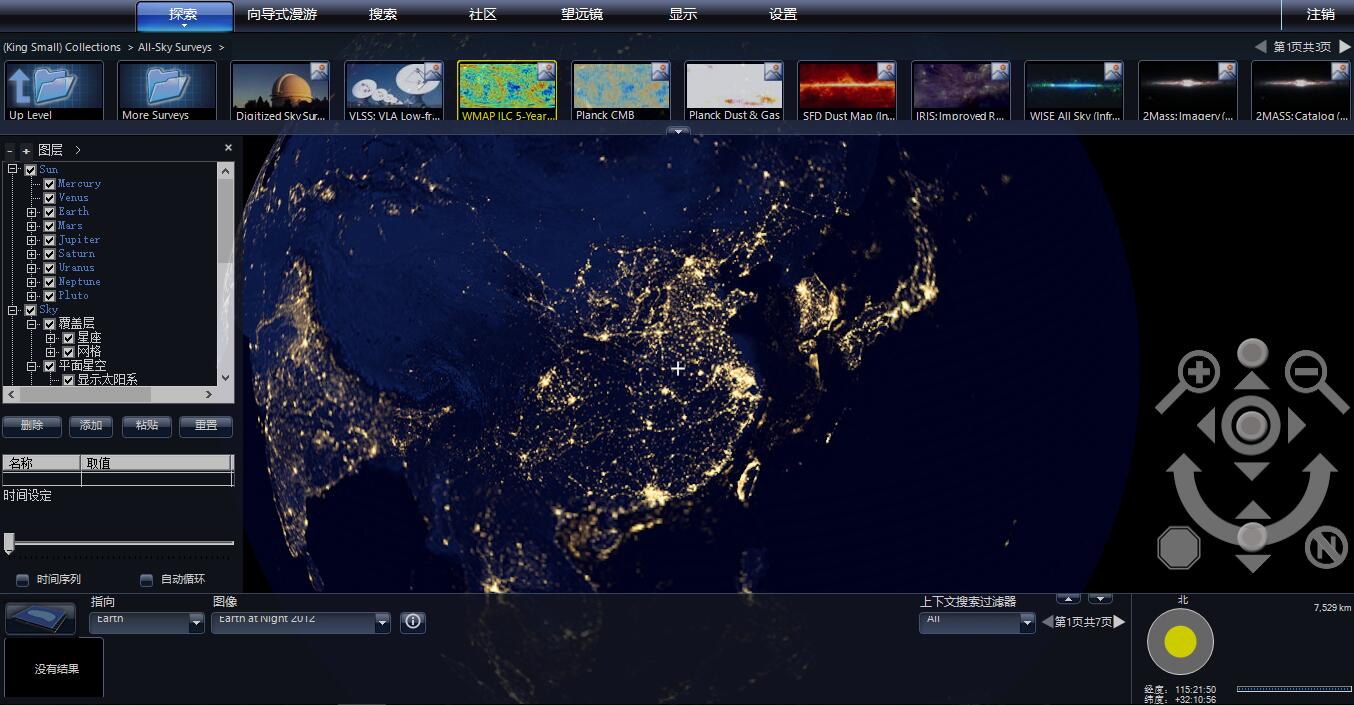Open the Earth at Night 2012 dropdown
The image size is (1354, 705).
click(382, 623)
